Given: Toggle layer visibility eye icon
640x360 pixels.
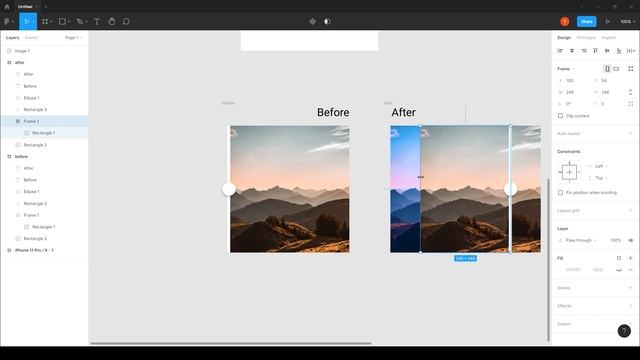Looking at the screenshot, I should click(631, 240).
